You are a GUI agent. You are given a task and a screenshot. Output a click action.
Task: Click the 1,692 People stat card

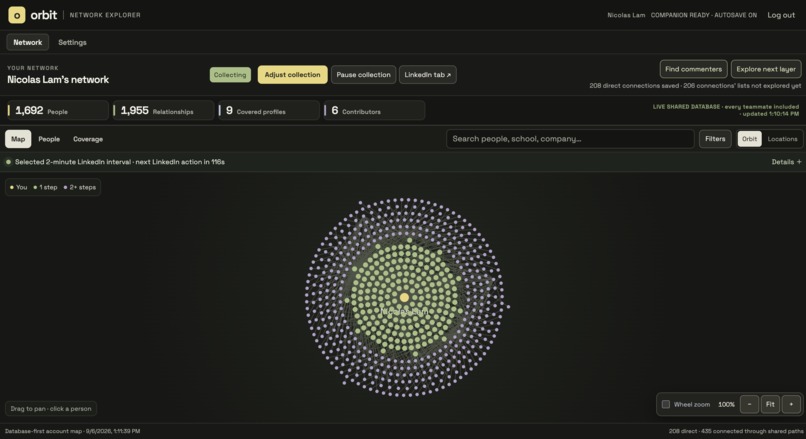[x=57, y=111]
